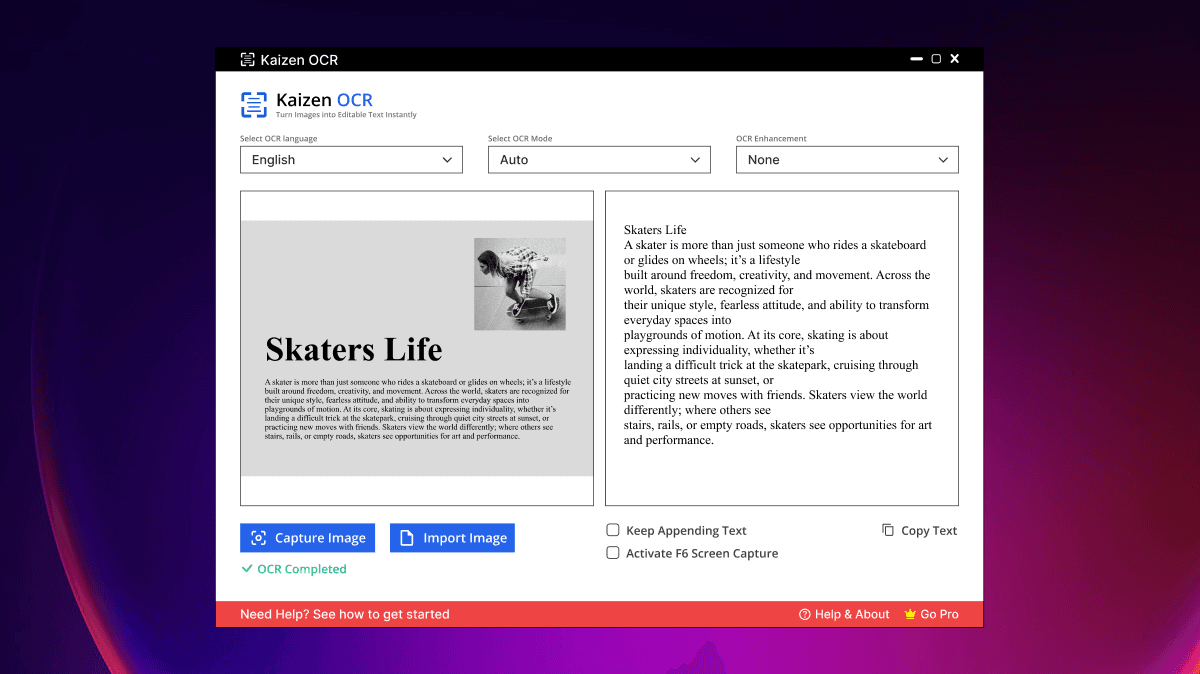Viewport: 1200px width, 674px height.
Task: Click the crown icon next to Go Pro
Action: tap(909, 614)
